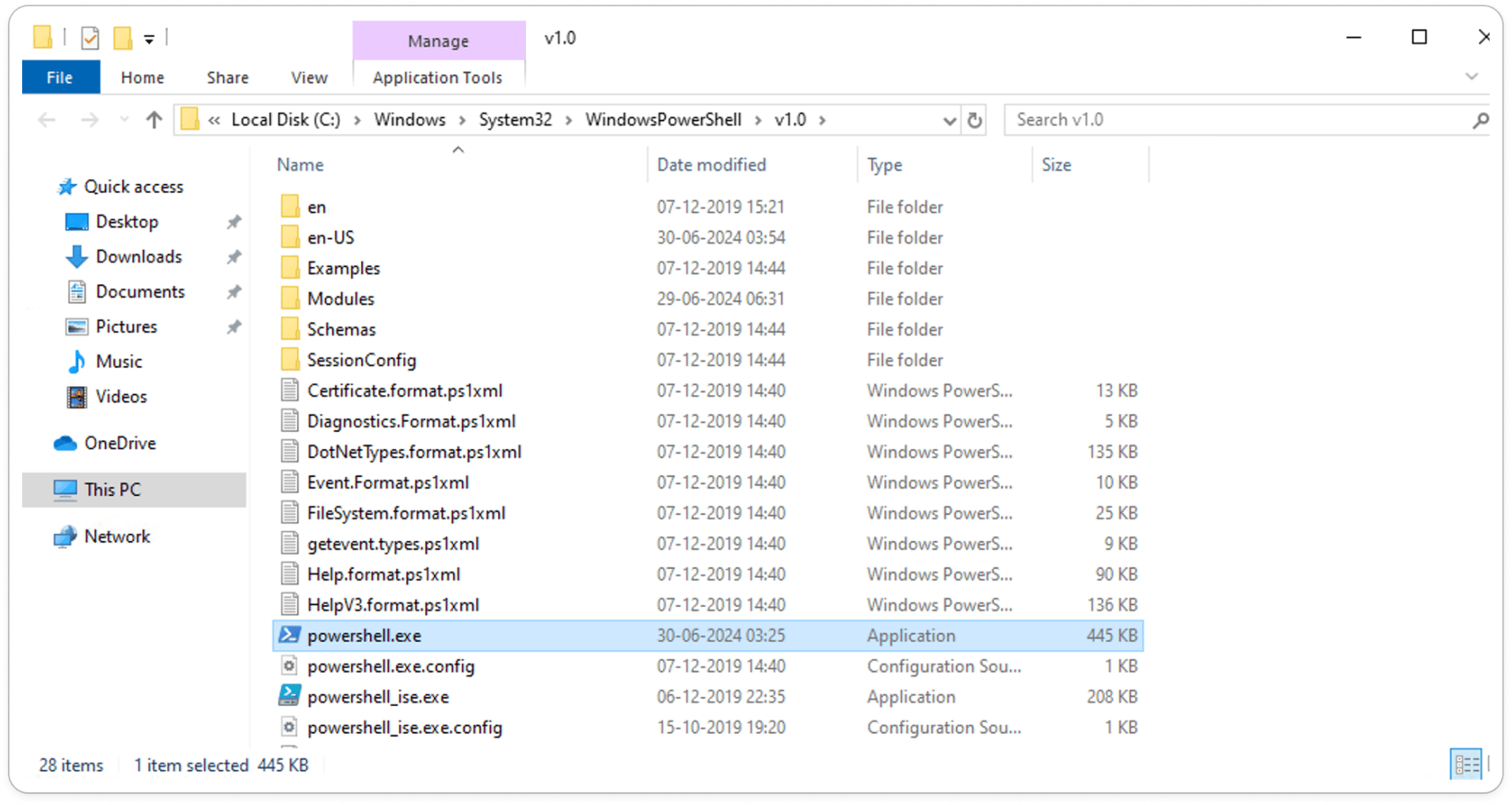Go up one folder level

click(154, 120)
